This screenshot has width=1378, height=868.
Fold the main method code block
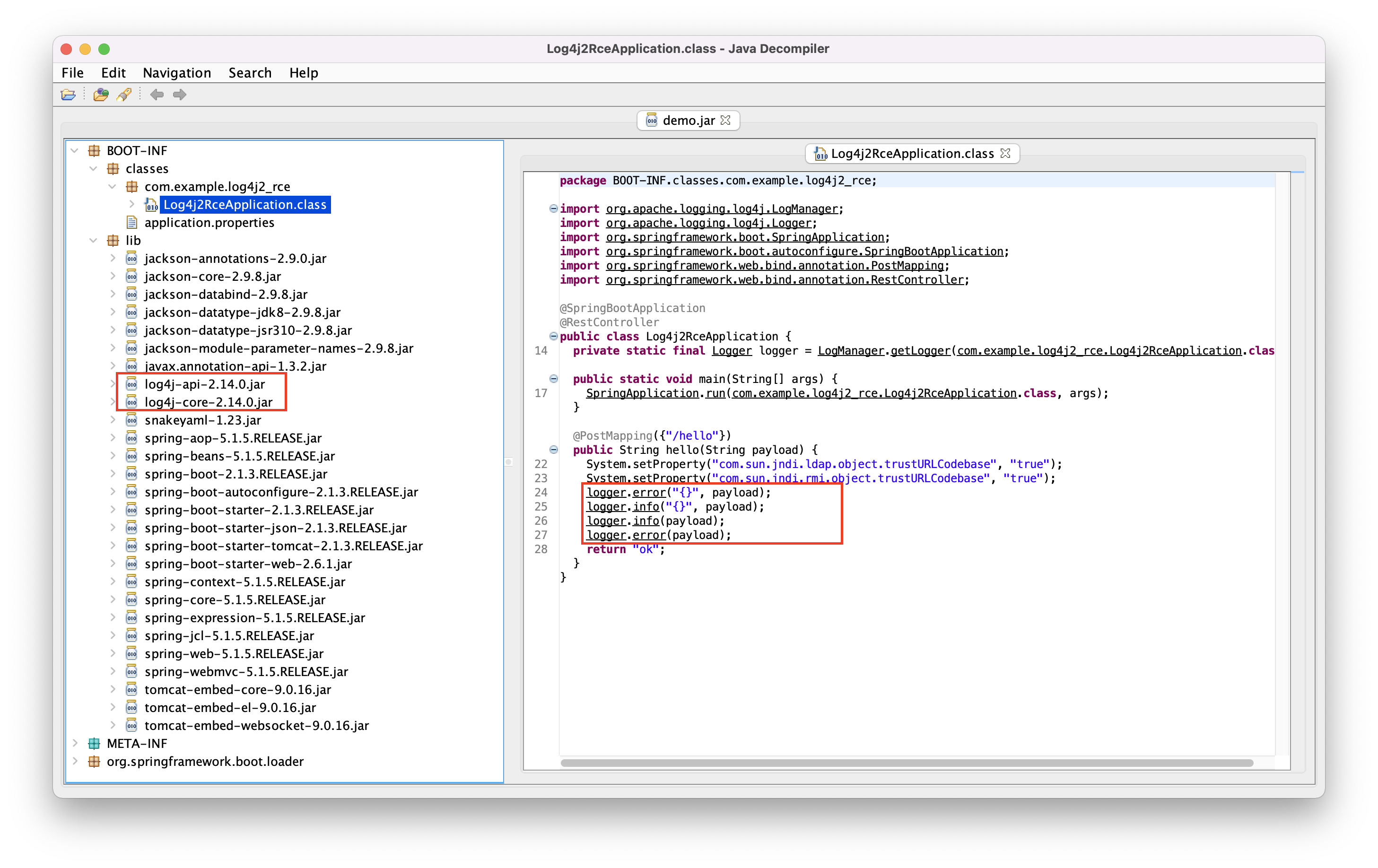point(553,379)
